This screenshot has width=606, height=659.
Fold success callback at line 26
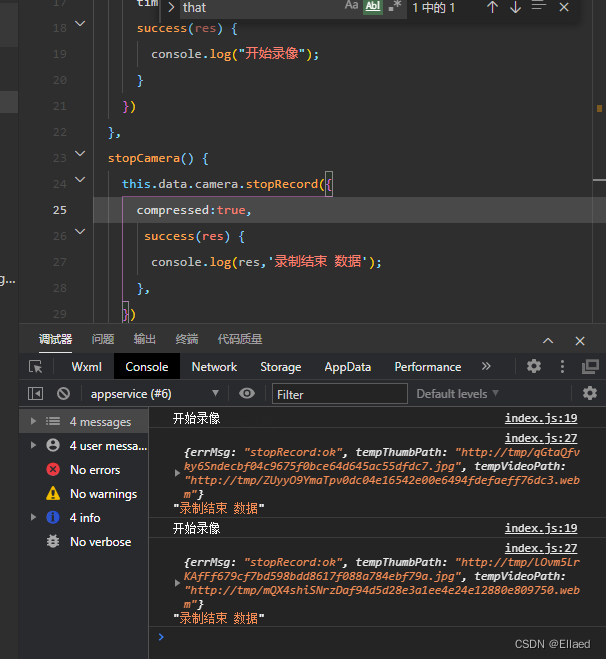(x=80, y=232)
